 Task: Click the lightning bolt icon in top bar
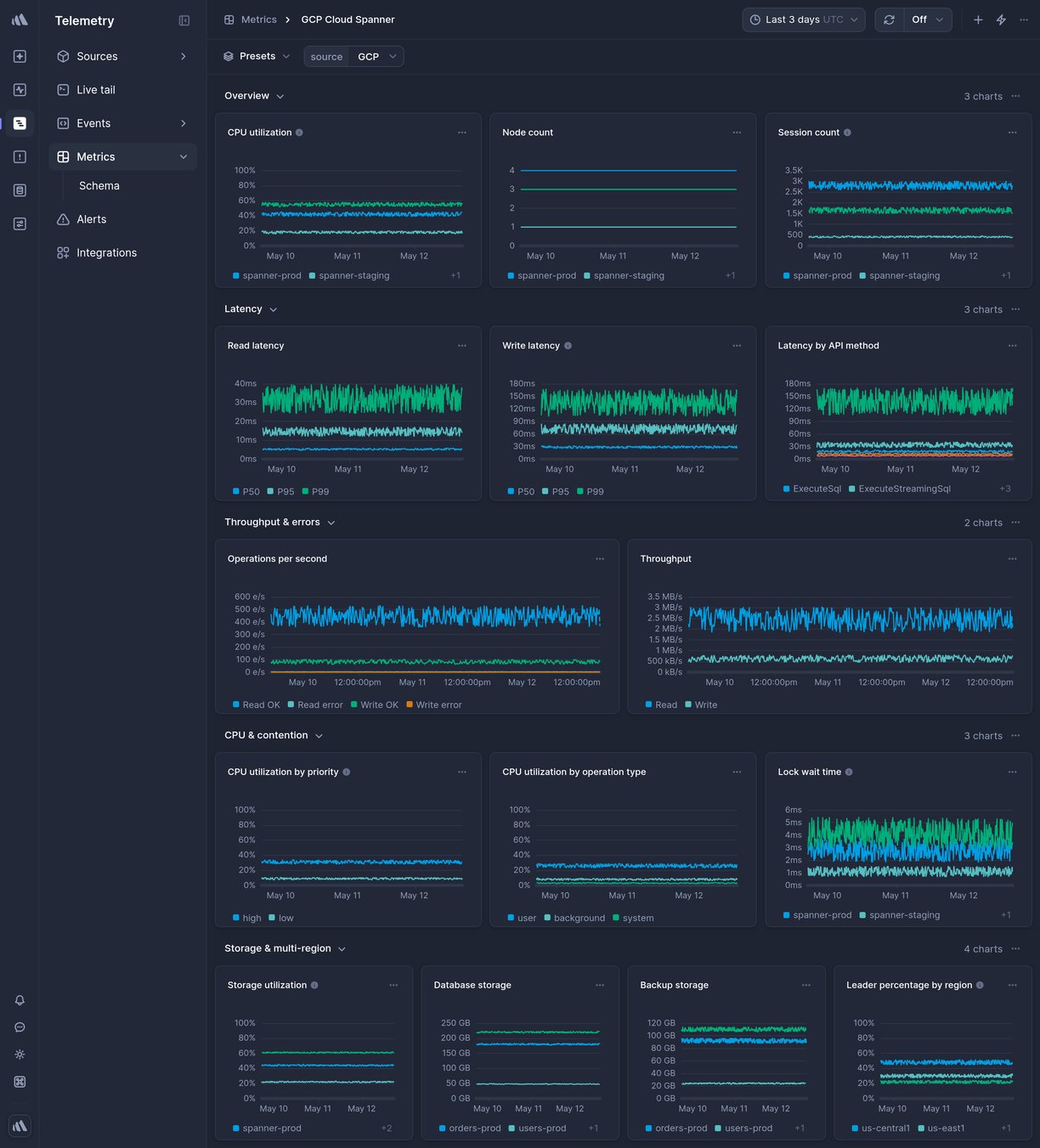(1001, 20)
